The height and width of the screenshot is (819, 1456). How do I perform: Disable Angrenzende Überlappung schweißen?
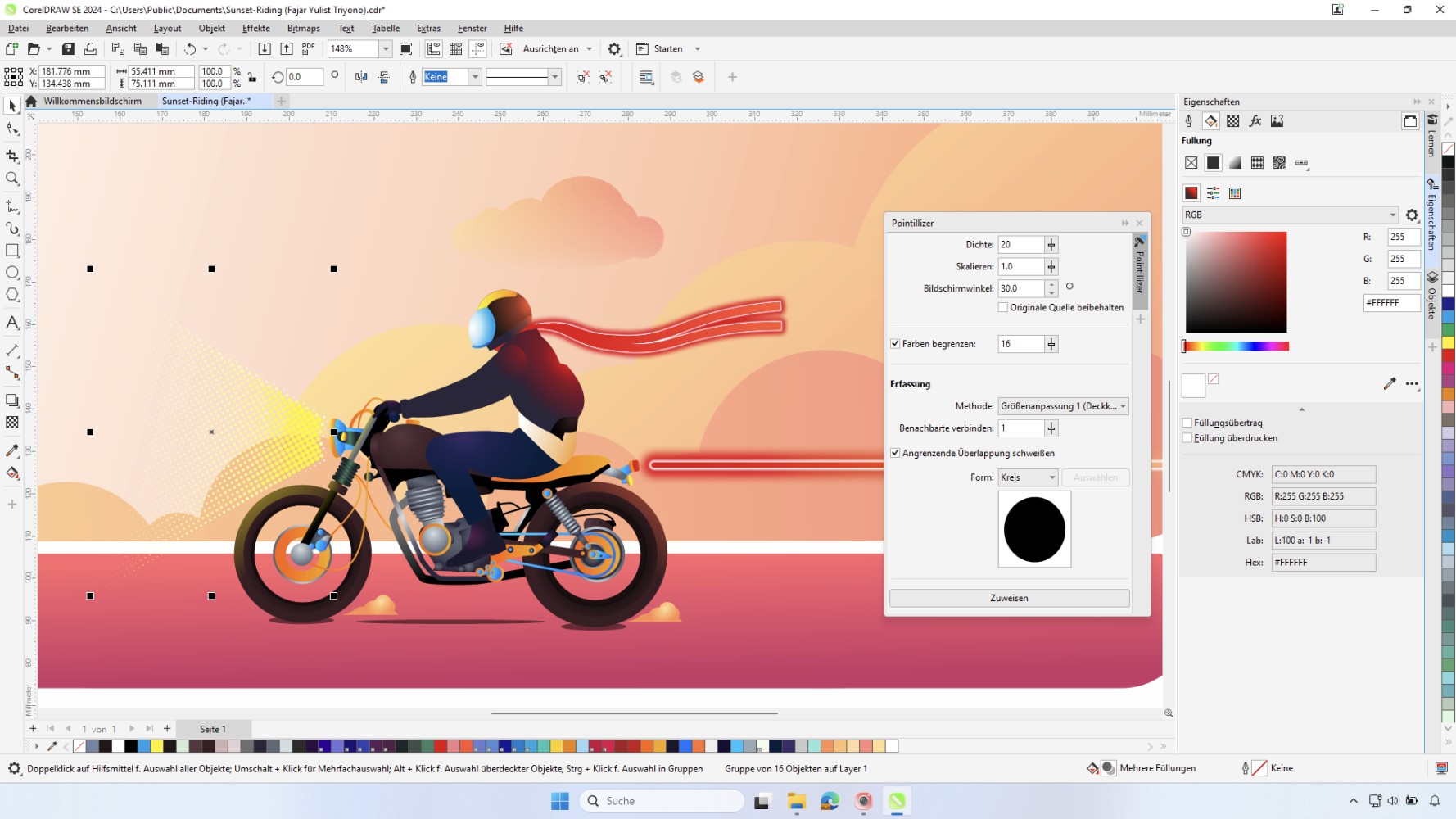tap(895, 453)
